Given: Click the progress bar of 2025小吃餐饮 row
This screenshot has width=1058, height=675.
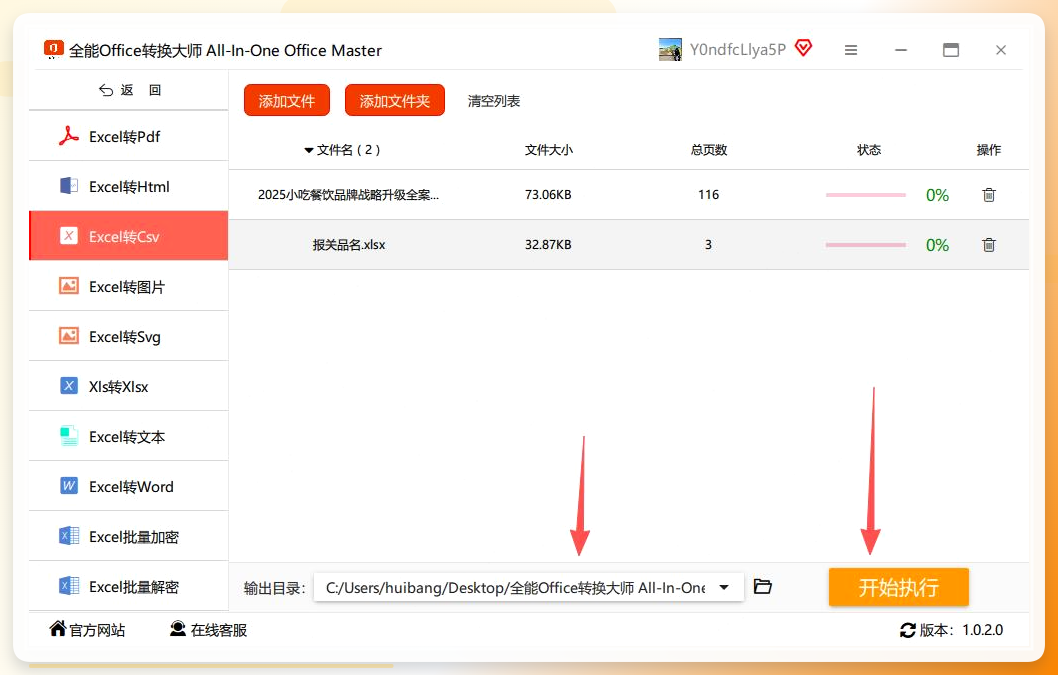Looking at the screenshot, I should click(866, 195).
